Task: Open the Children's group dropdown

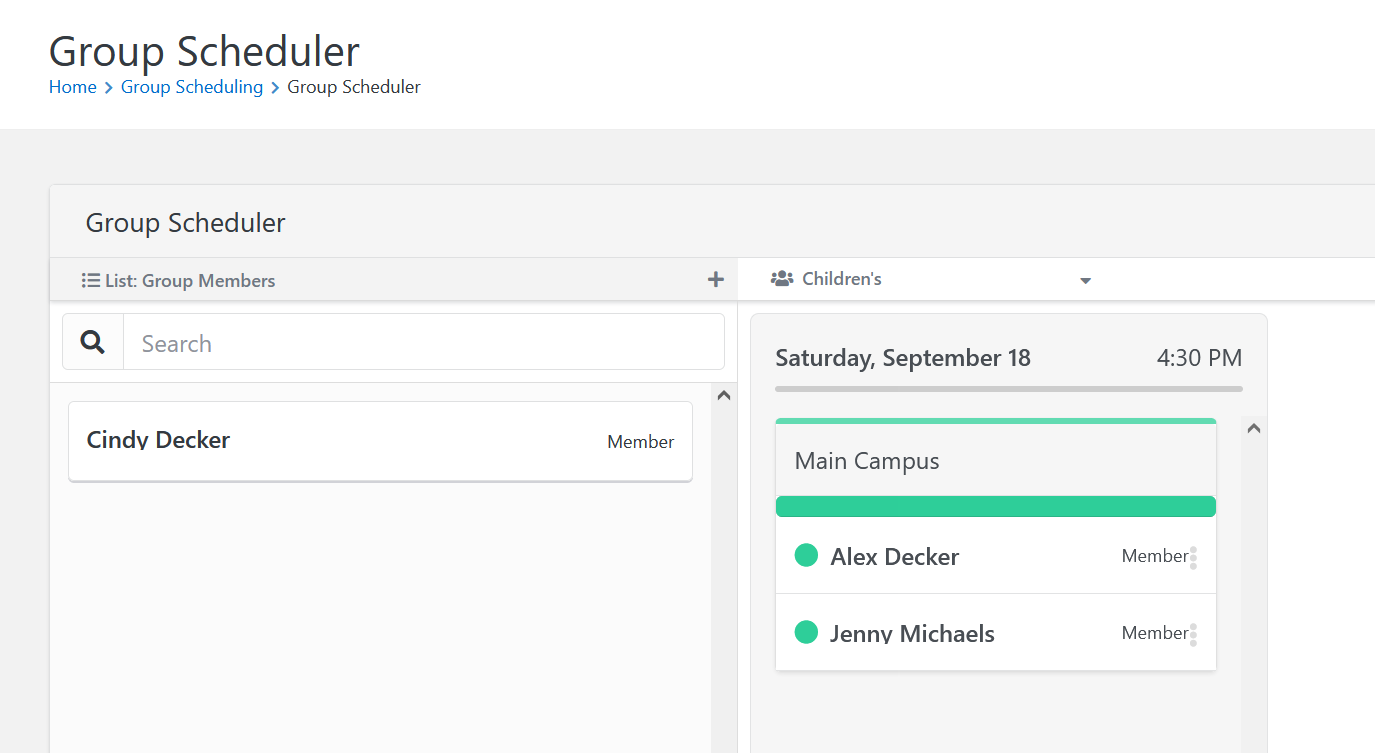Action: (x=1085, y=280)
